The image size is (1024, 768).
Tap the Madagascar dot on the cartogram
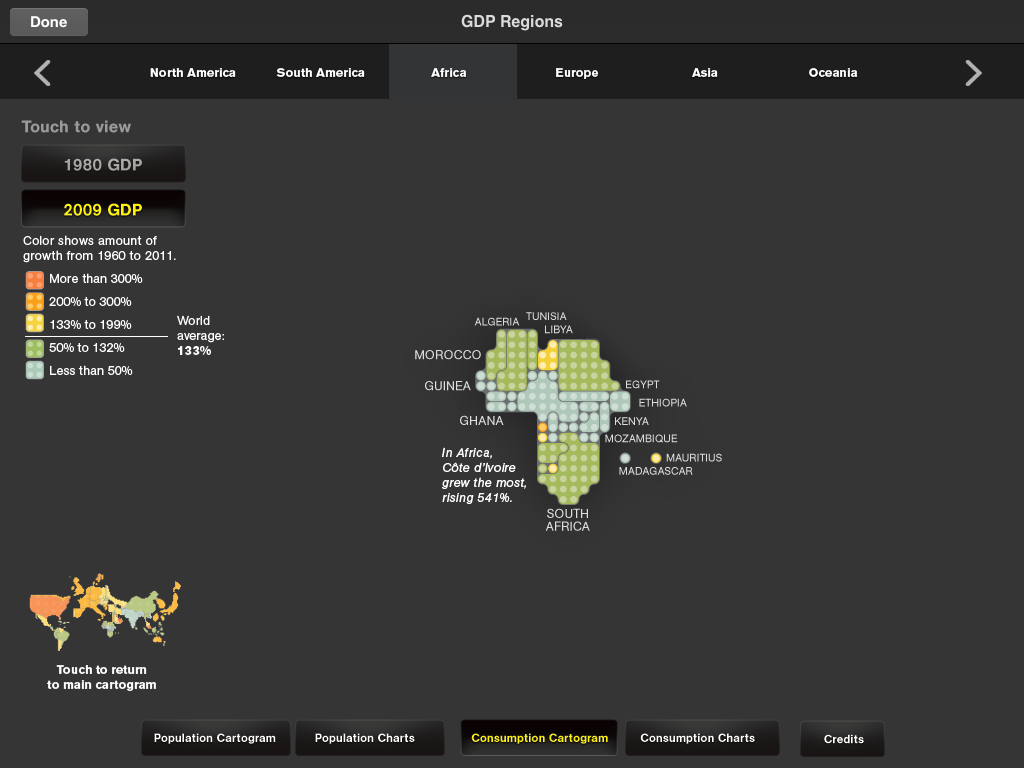coord(625,458)
